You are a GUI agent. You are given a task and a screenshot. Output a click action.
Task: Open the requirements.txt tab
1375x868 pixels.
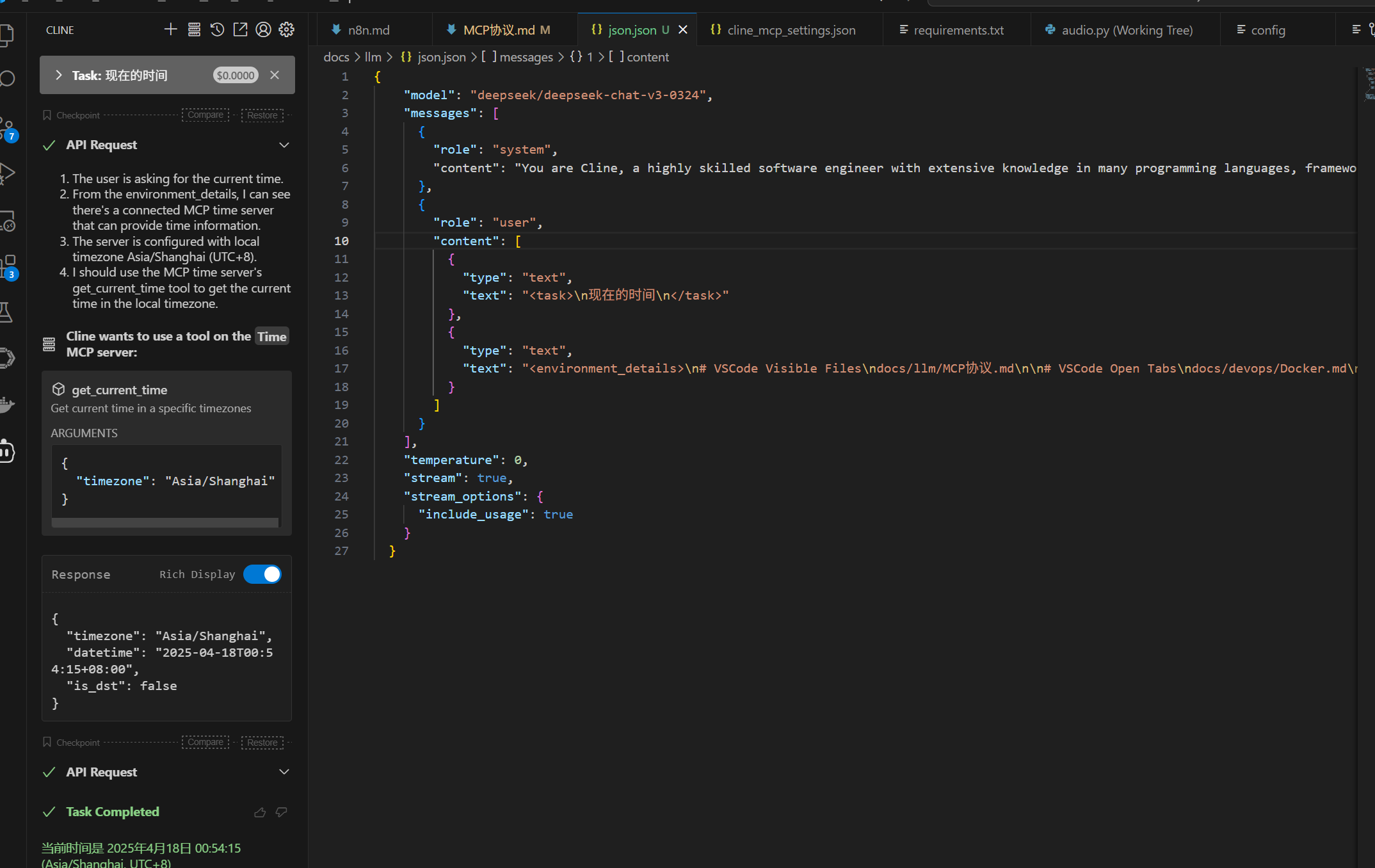958,30
